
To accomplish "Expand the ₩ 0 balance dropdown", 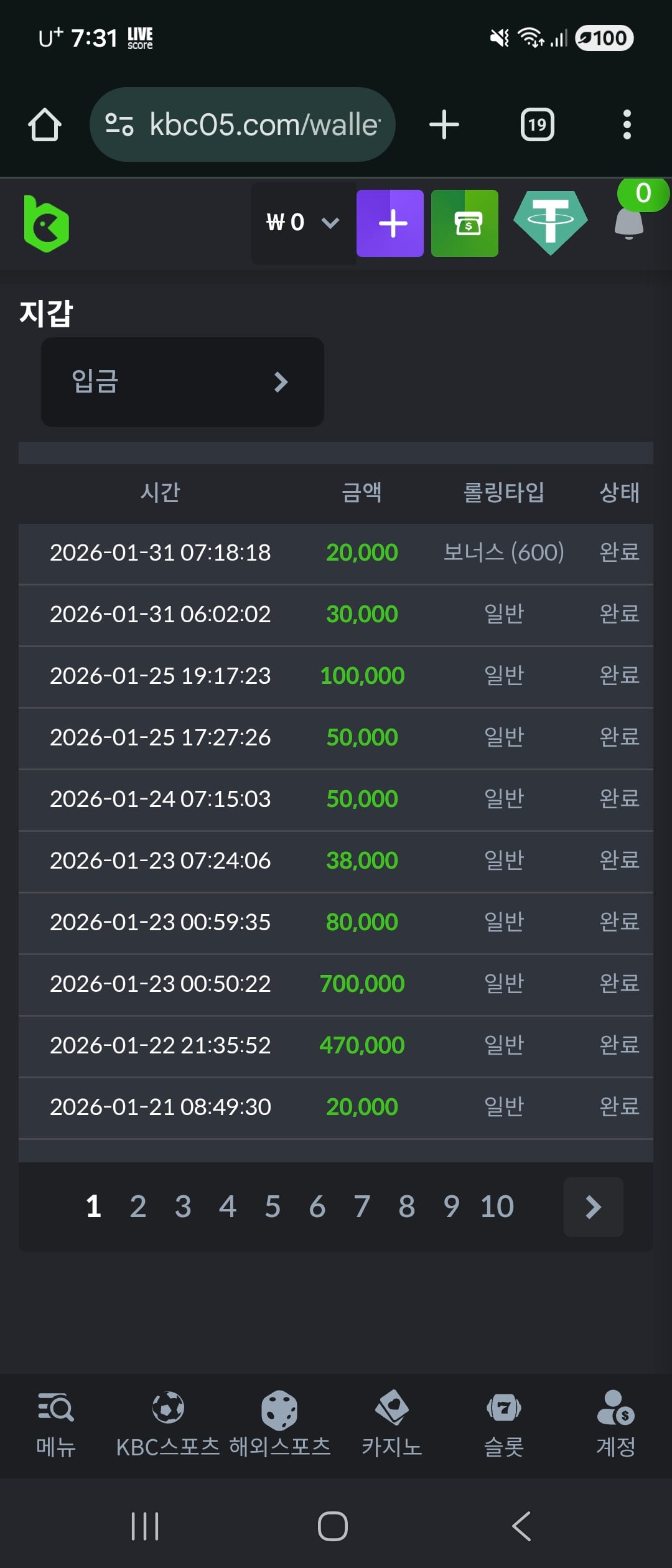I will coord(304,223).
